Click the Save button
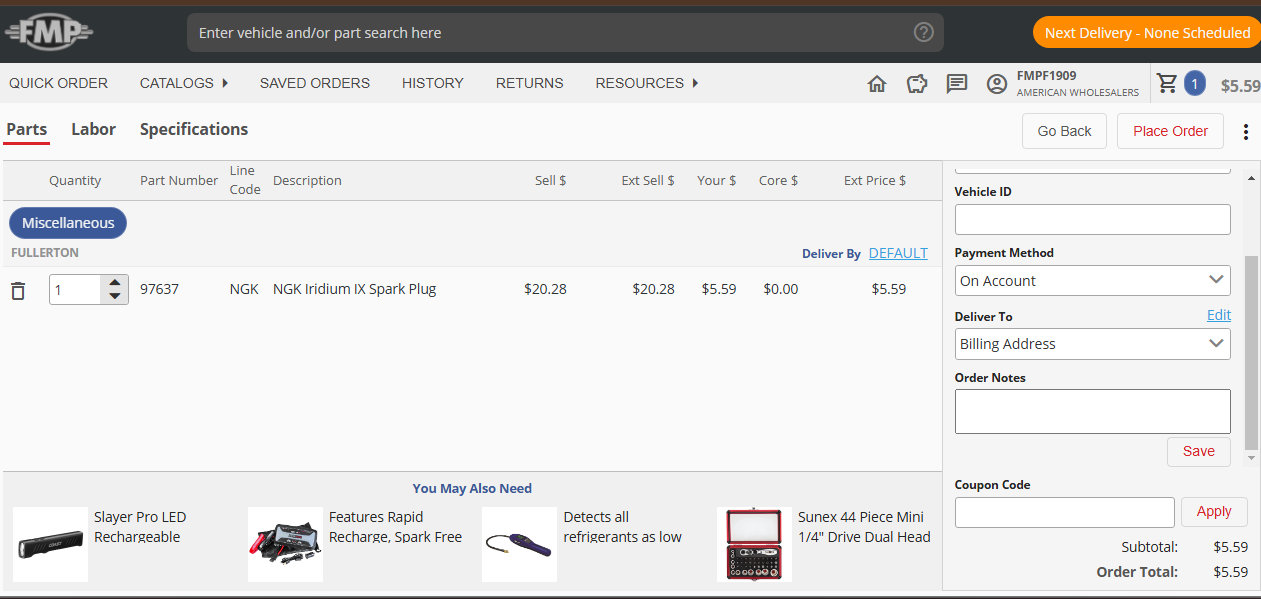The width and height of the screenshot is (1261, 599). coord(1198,451)
